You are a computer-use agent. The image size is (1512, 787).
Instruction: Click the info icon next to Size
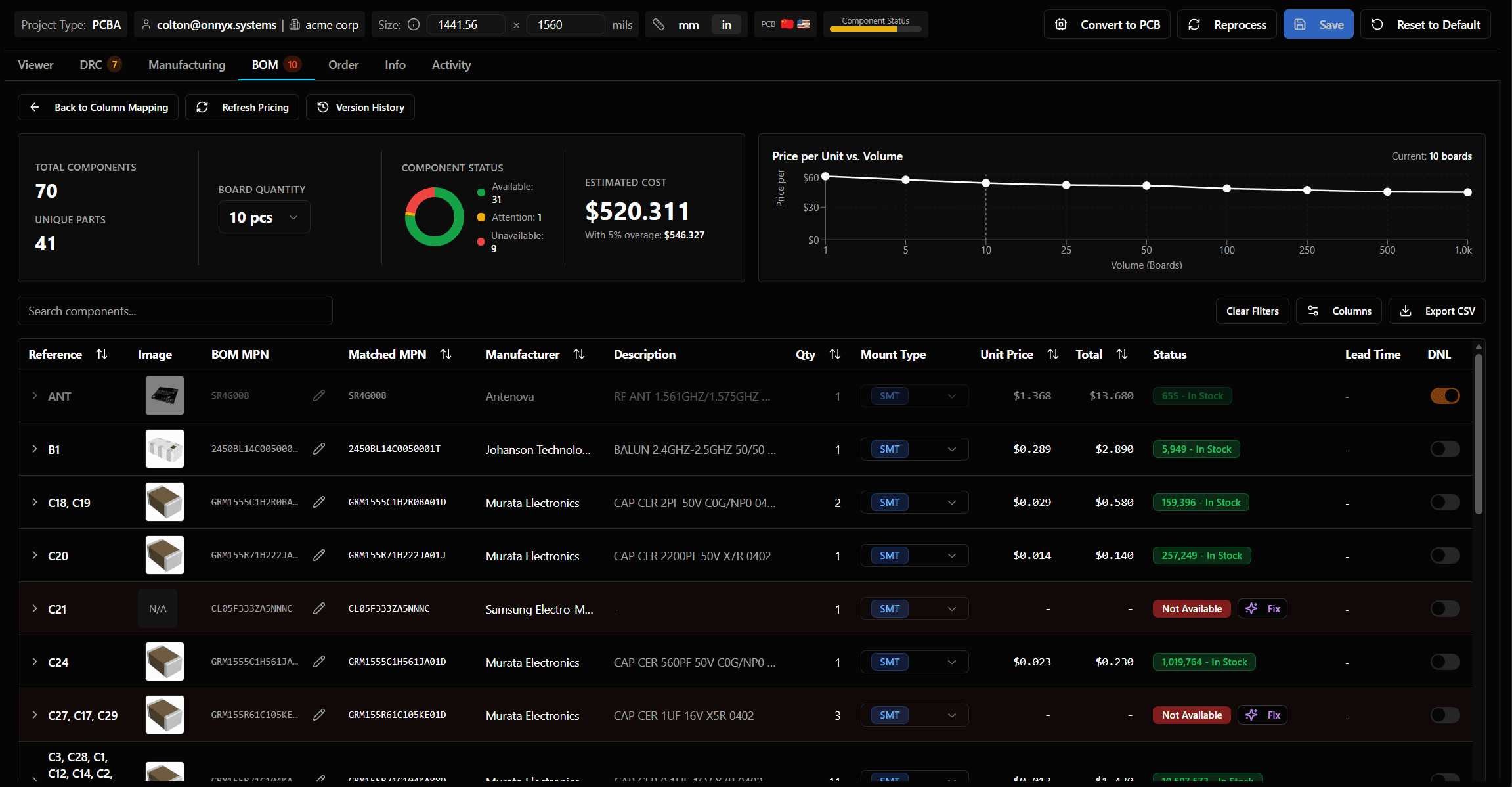click(x=414, y=24)
